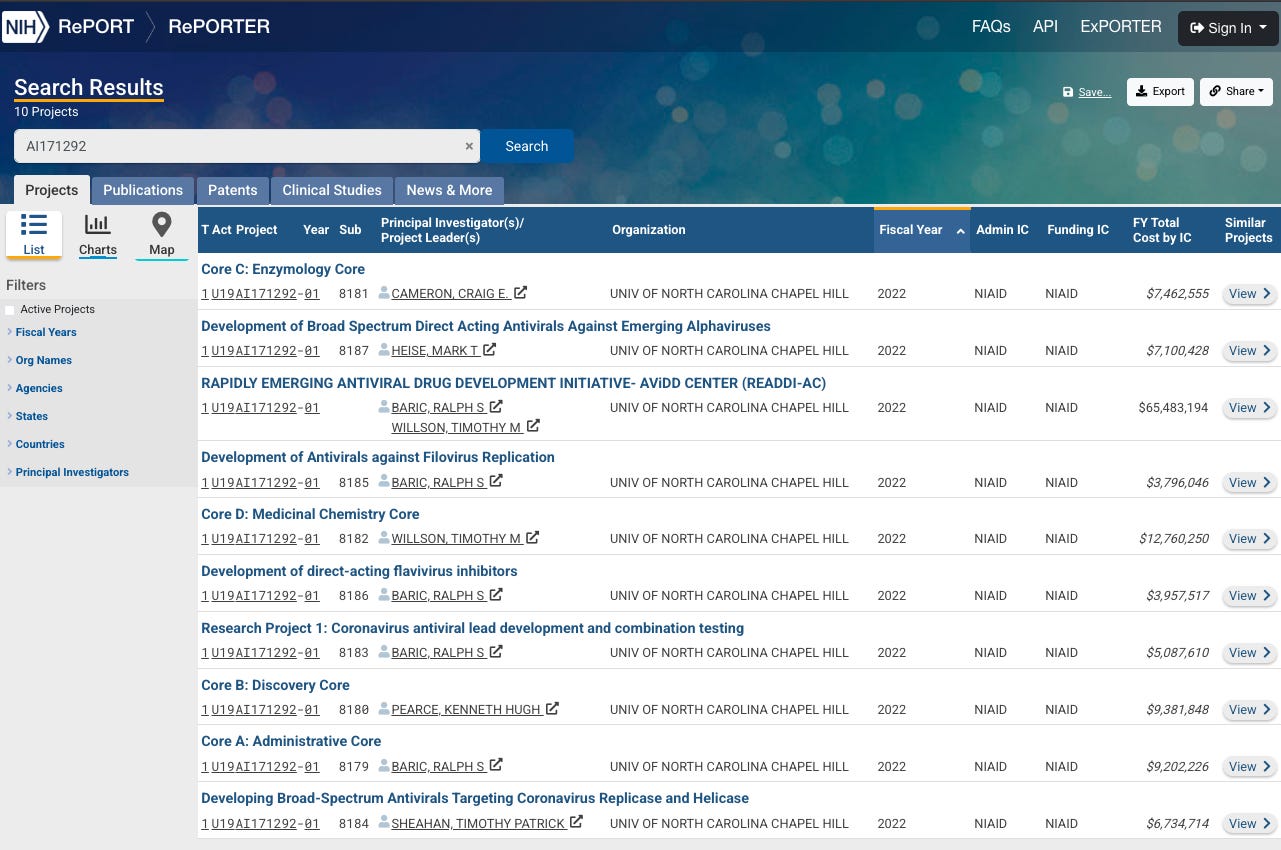The height and width of the screenshot is (850, 1281).
Task: Clear the AI171292 search text
Action: coord(469,146)
